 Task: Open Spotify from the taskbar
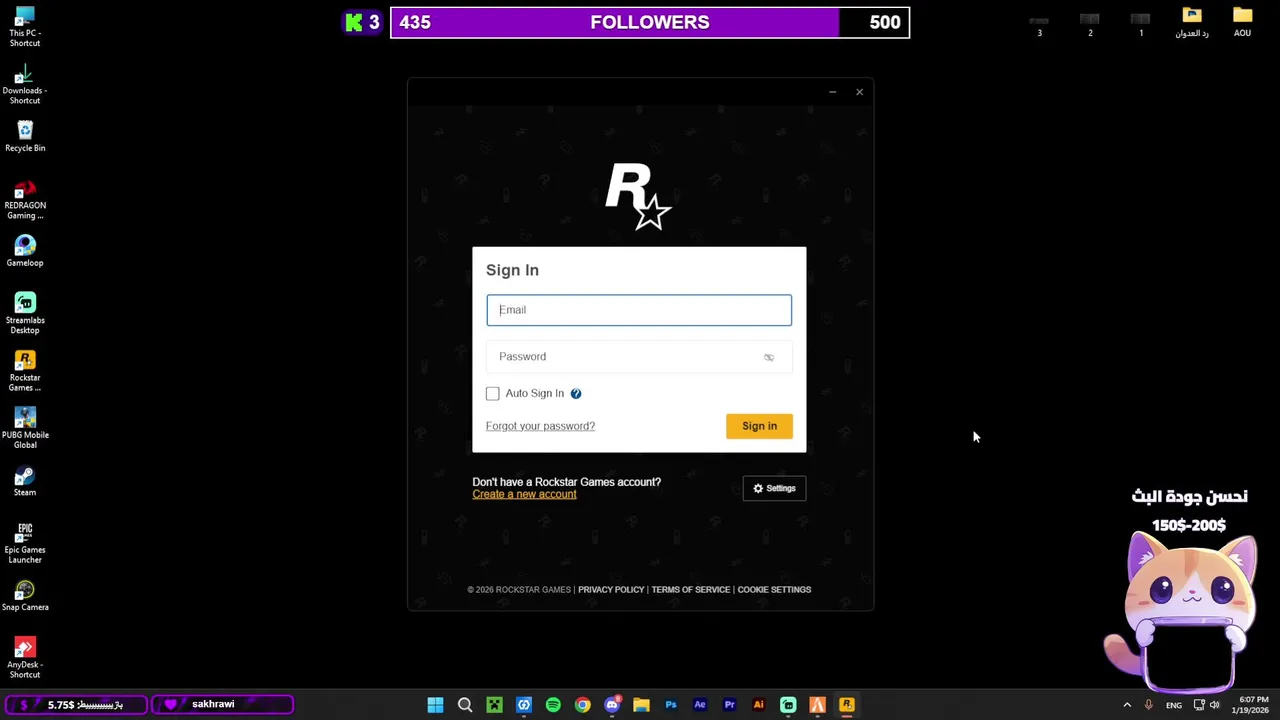[x=553, y=705]
